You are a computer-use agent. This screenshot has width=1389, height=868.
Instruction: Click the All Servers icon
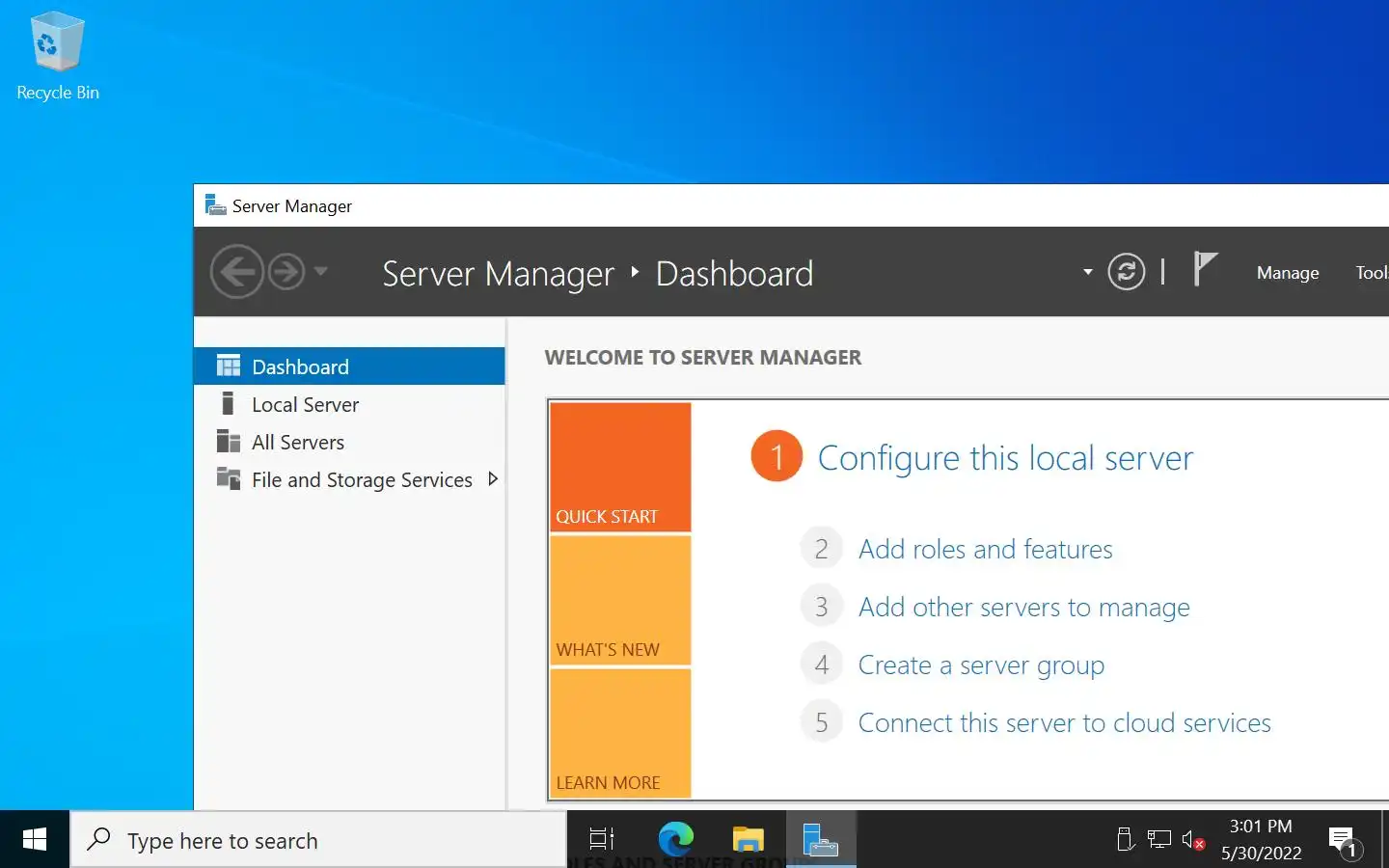pyautogui.click(x=229, y=441)
